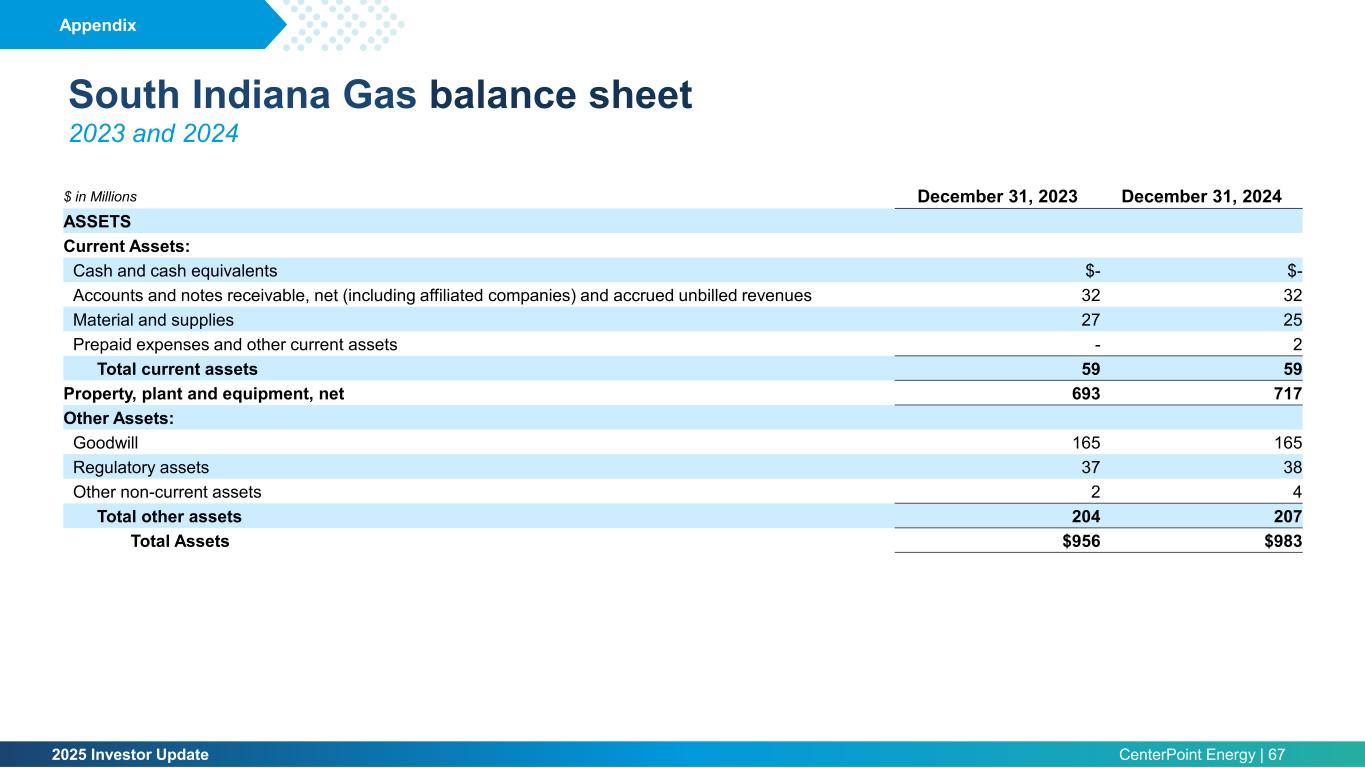
Task: Click the December 31, 2023 column header
Action: (997, 197)
